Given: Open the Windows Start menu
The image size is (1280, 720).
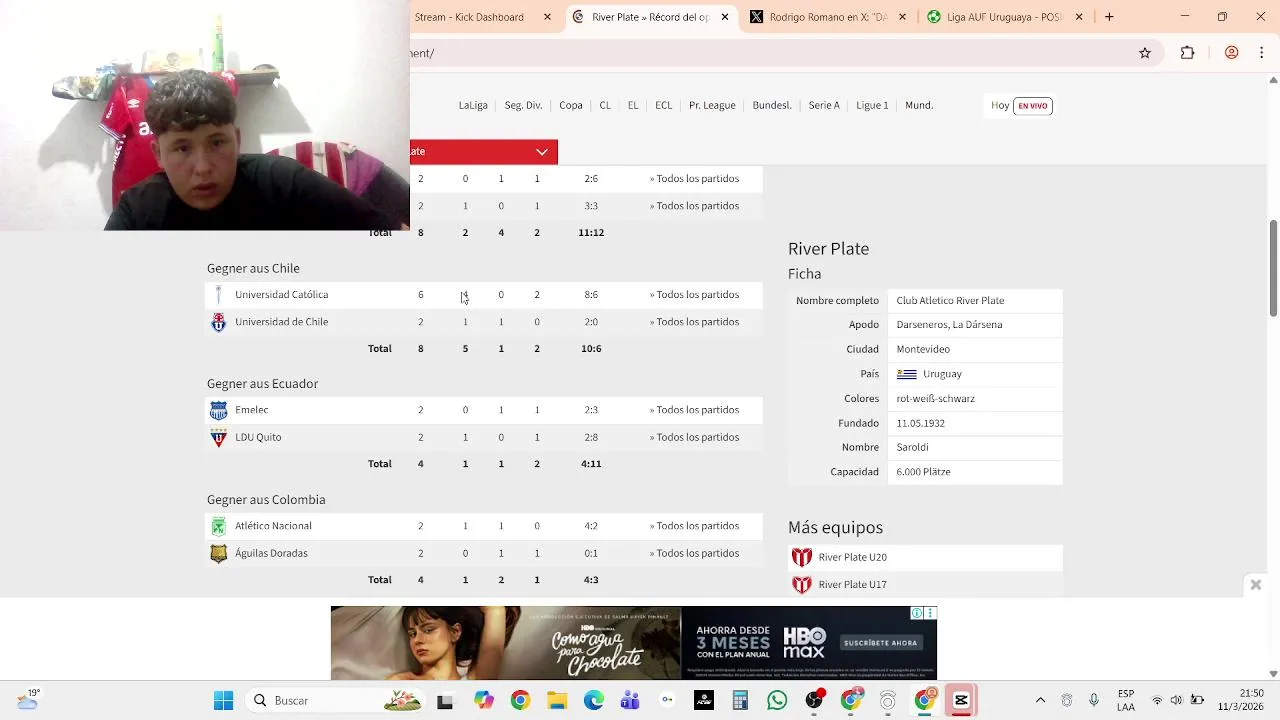Looking at the screenshot, I should pos(223,701).
